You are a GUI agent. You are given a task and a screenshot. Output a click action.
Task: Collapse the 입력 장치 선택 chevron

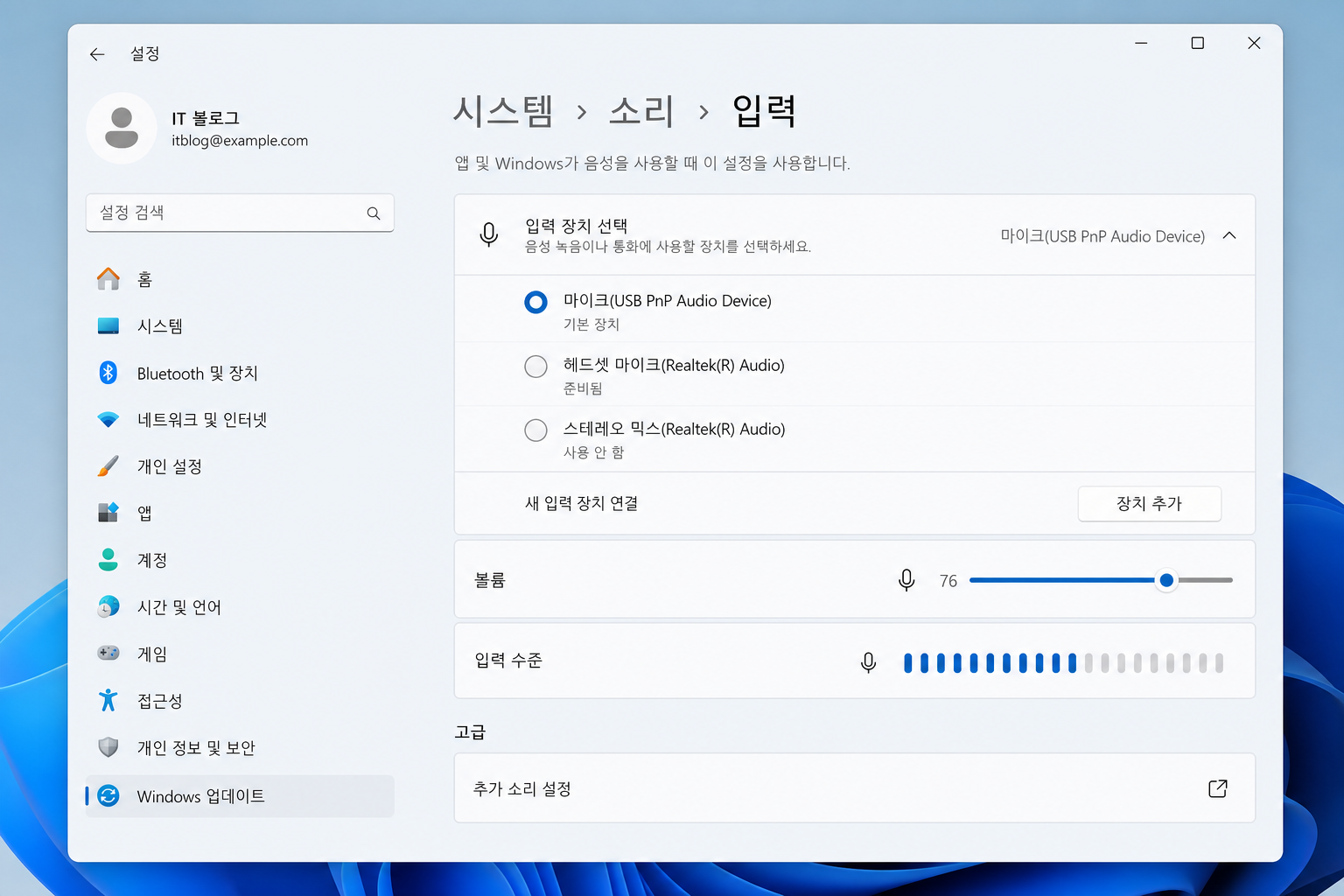1229,235
